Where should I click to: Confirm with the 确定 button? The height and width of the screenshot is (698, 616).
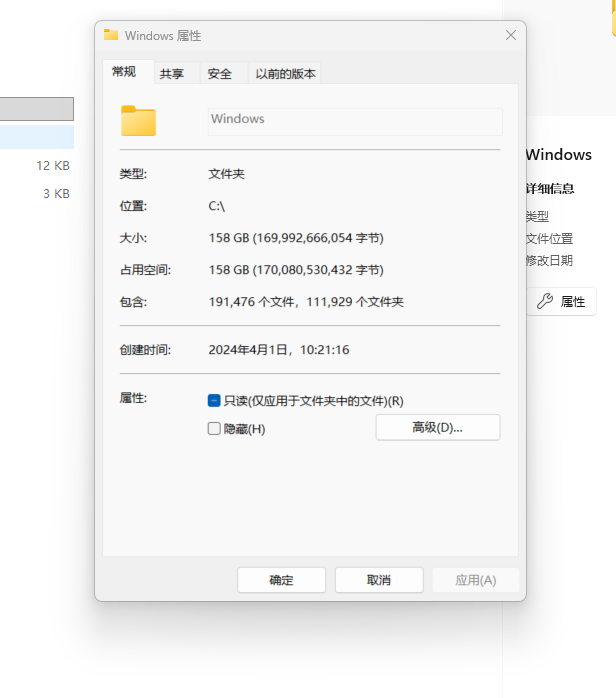281,580
